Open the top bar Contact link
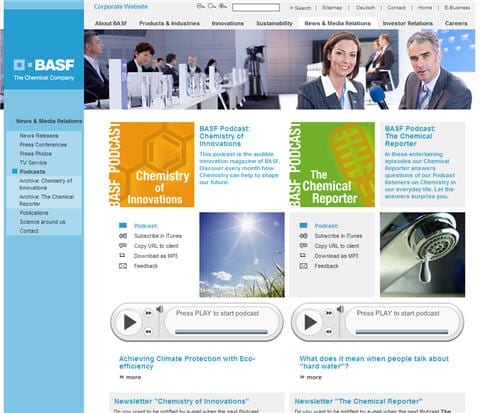 pyautogui.click(x=396, y=7)
